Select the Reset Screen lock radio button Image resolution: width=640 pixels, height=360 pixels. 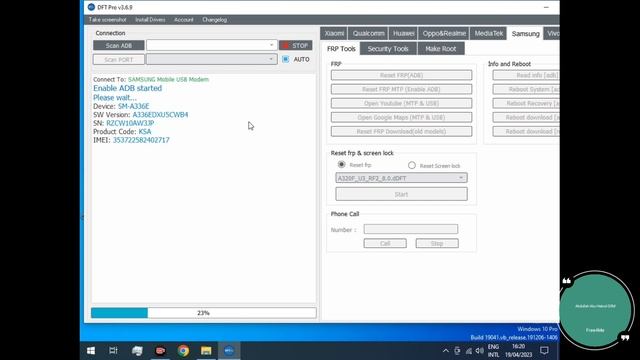412,165
